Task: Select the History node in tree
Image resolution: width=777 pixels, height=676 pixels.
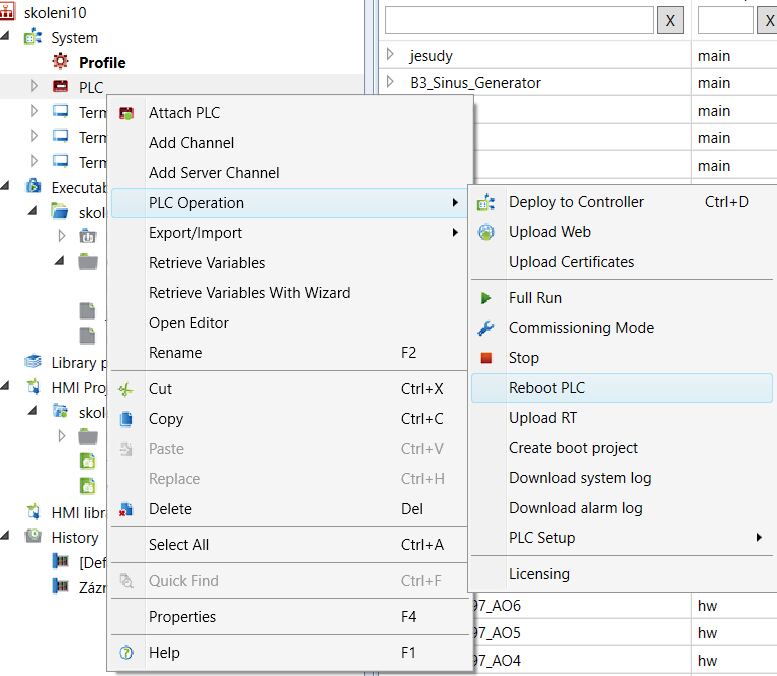Action: (x=74, y=538)
